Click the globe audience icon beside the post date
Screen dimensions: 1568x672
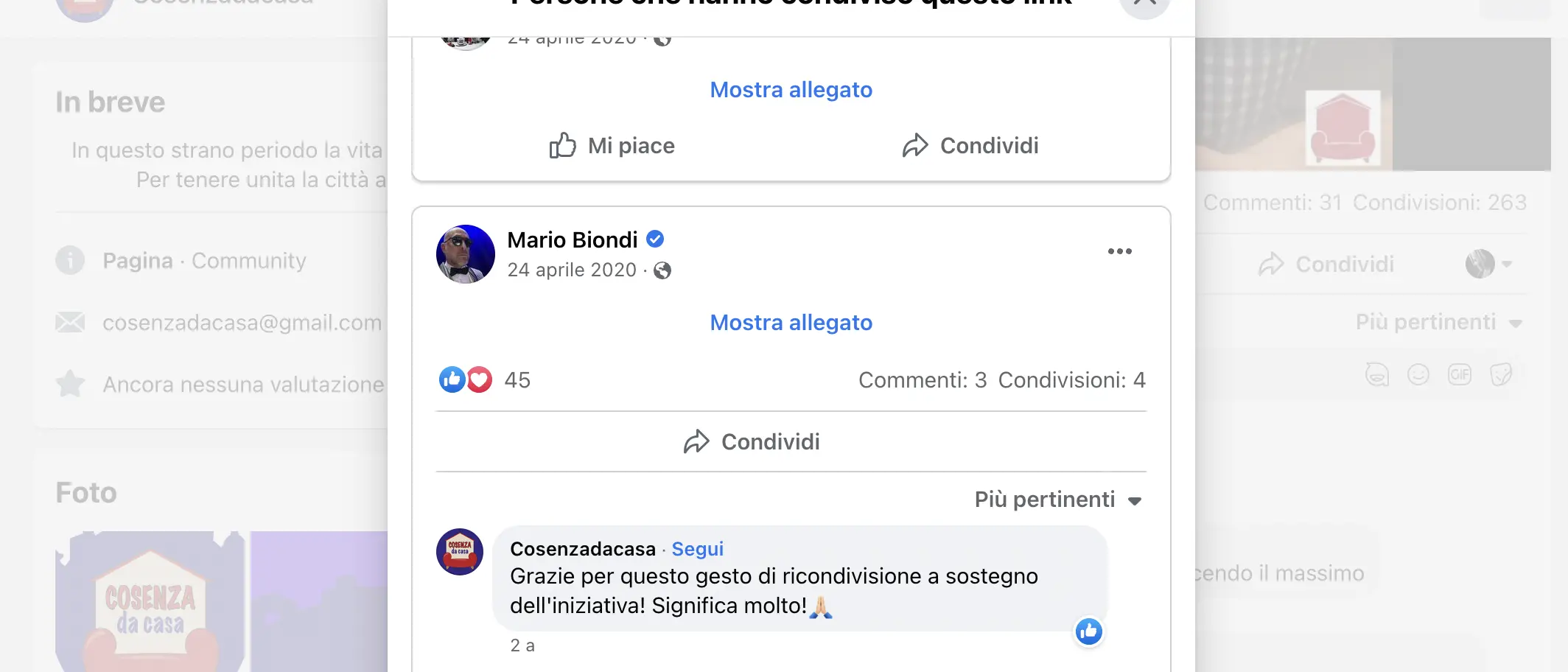click(662, 270)
